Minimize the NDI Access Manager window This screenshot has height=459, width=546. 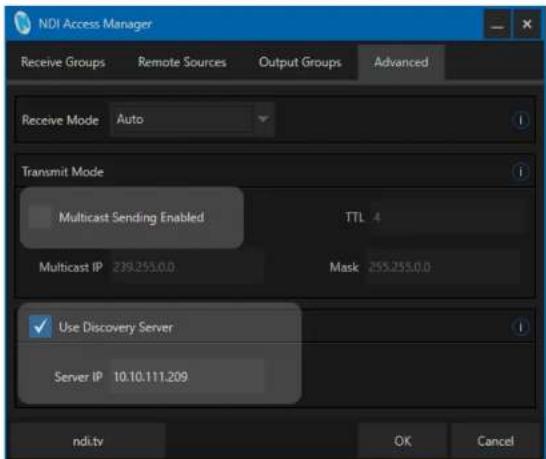497,24
